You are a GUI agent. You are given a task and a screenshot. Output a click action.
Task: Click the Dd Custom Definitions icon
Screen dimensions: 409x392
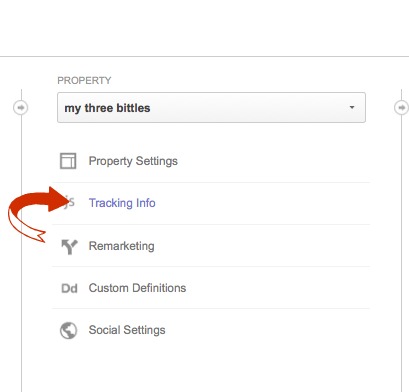coord(69,288)
